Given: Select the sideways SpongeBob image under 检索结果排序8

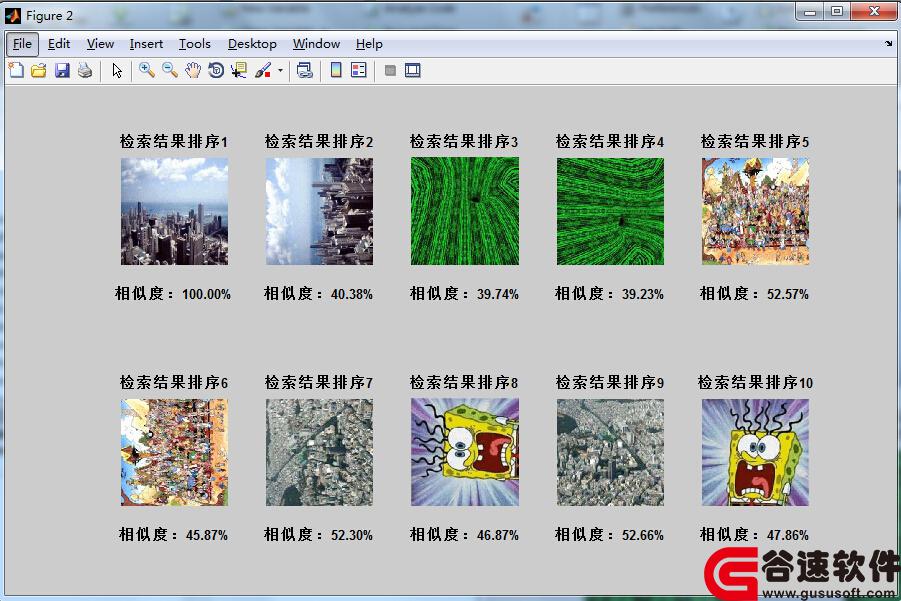Looking at the screenshot, I should 465,453.
